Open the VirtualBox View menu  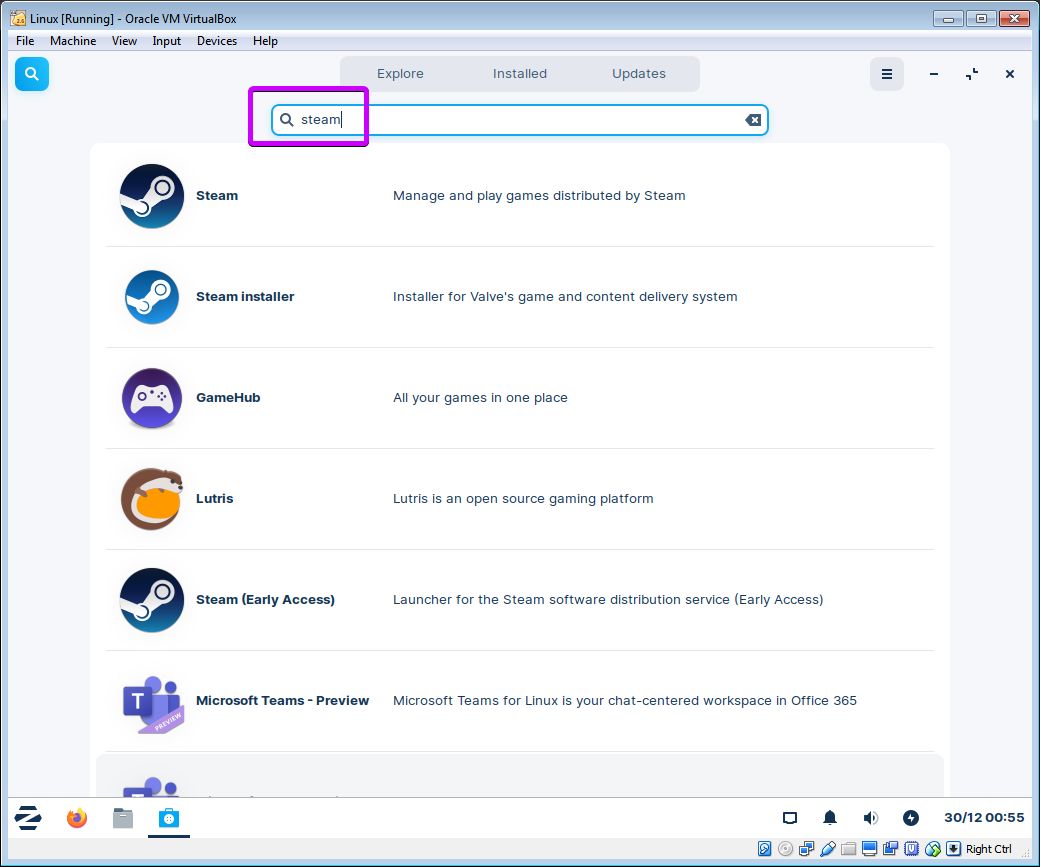(124, 40)
